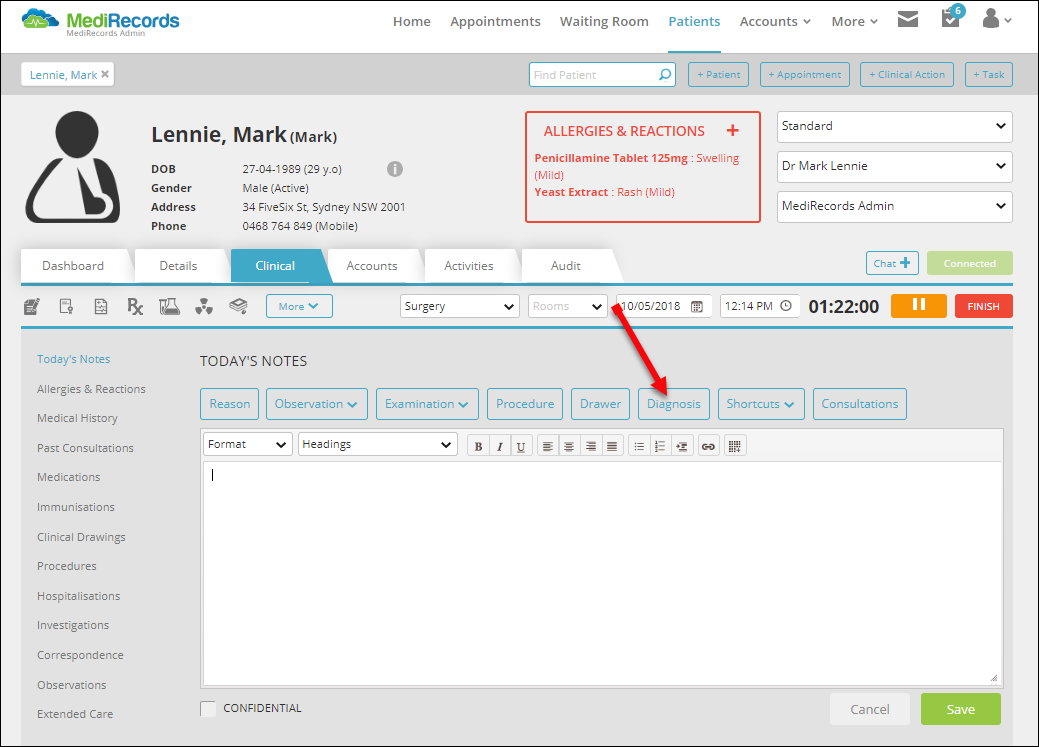This screenshot has width=1039, height=747.
Task: Open the Format dropdown
Action: [x=248, y=444]
